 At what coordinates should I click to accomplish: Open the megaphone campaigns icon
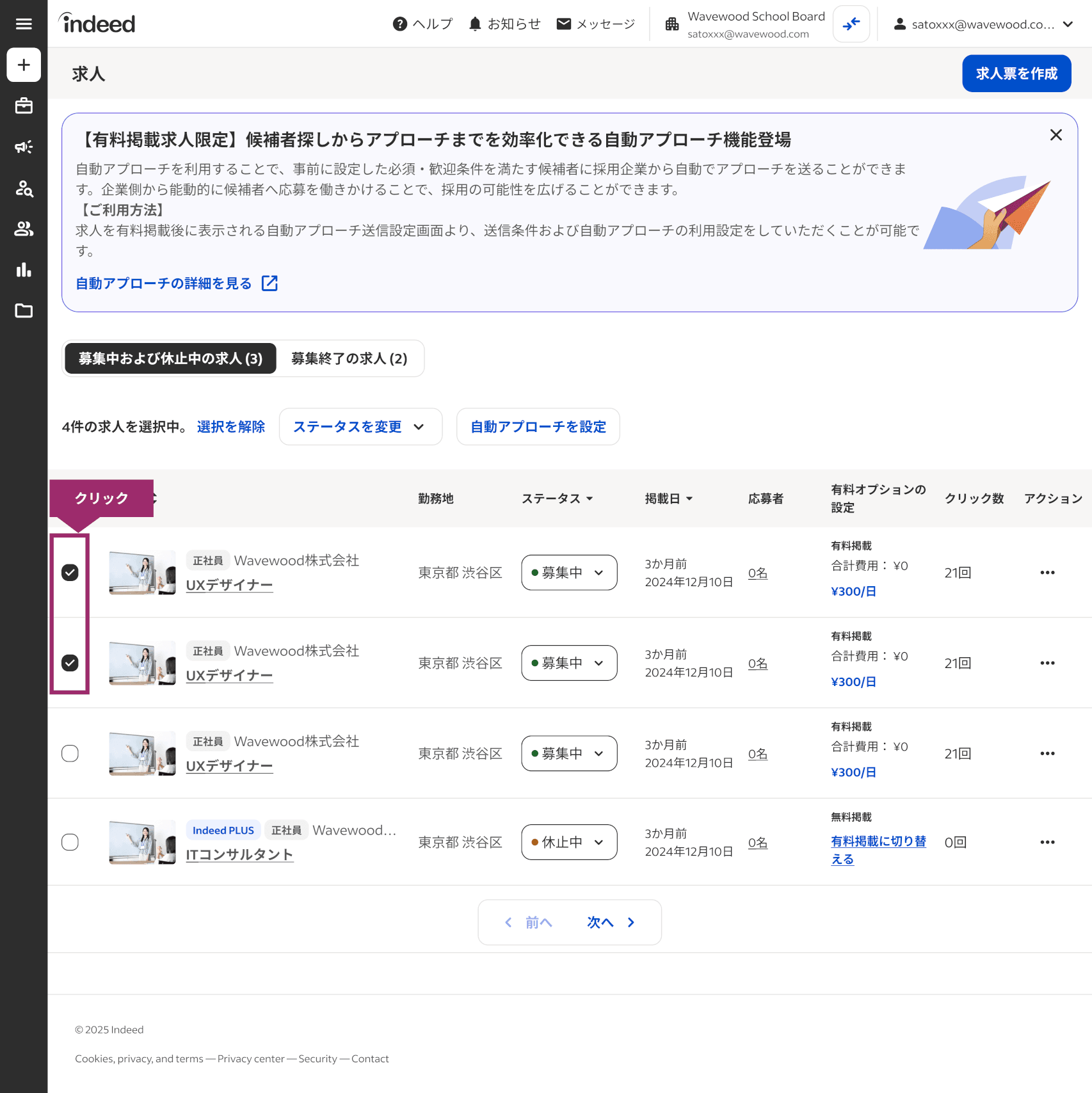pyautogui.click(x=24, y=147)
